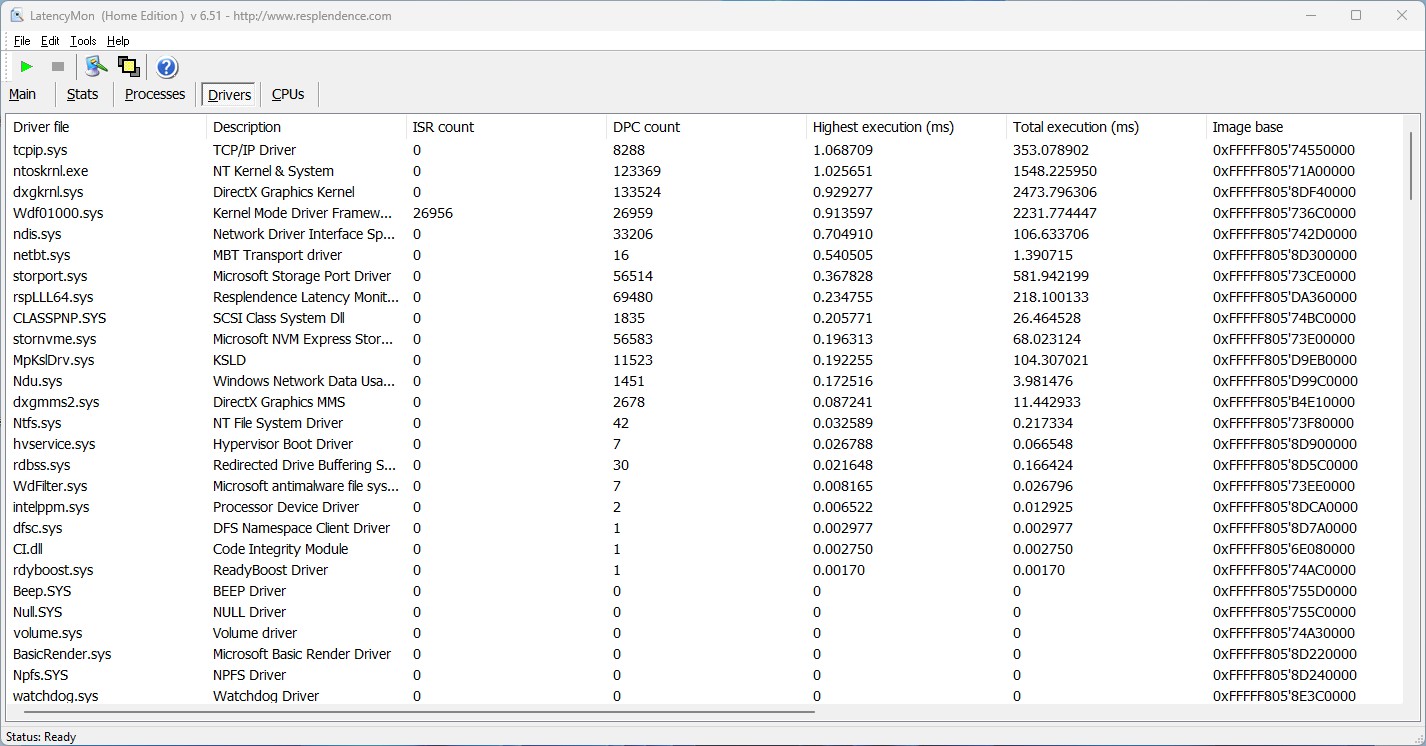Click the LatencyMon title bar app icon
Screen dimensions: 1426x746
tap(16, 16)
